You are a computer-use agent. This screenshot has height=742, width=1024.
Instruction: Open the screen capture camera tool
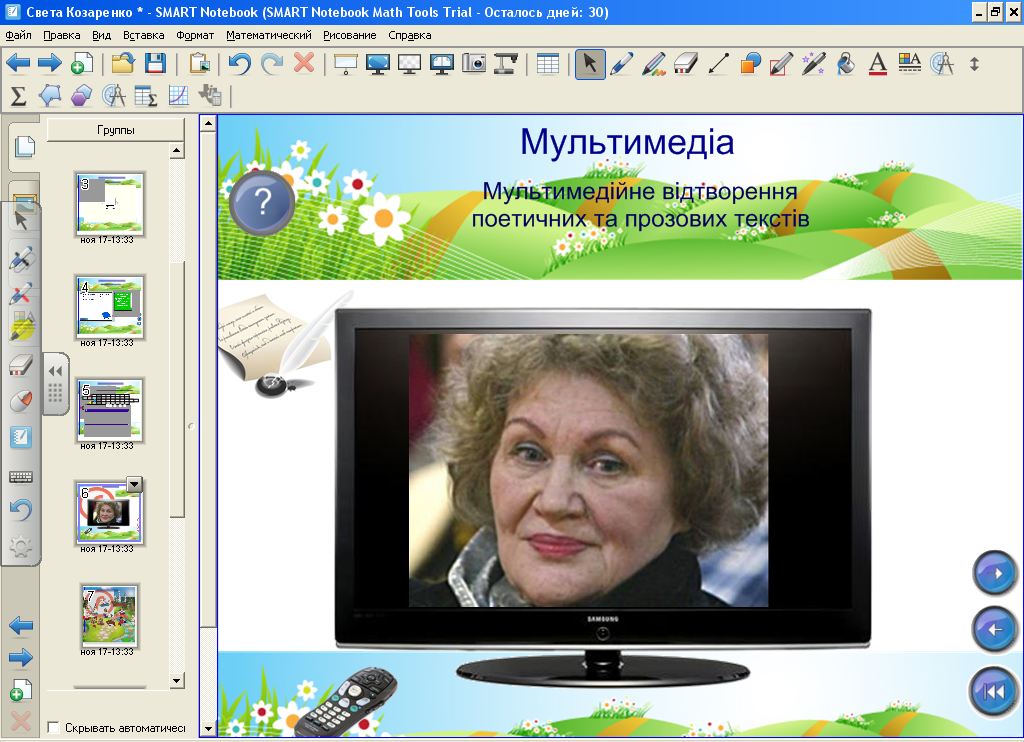(473, 64)
